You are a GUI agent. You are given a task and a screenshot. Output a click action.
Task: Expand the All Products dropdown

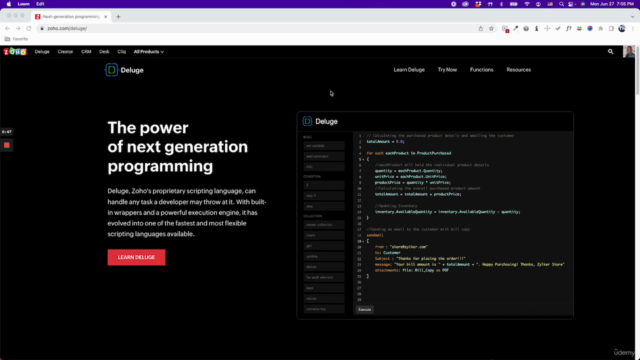coord(149,52)
